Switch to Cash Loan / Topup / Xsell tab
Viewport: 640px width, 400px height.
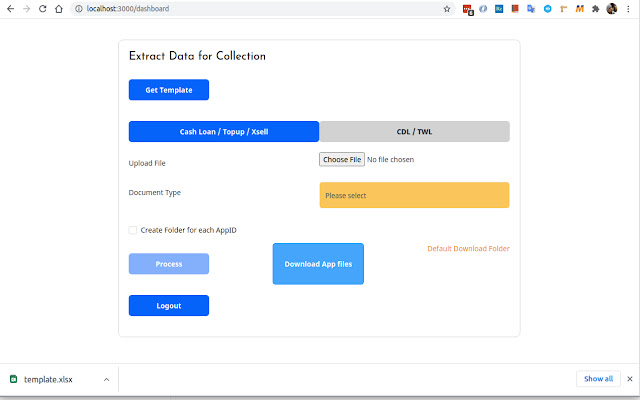pyautogui.click(x=224, y=131)
